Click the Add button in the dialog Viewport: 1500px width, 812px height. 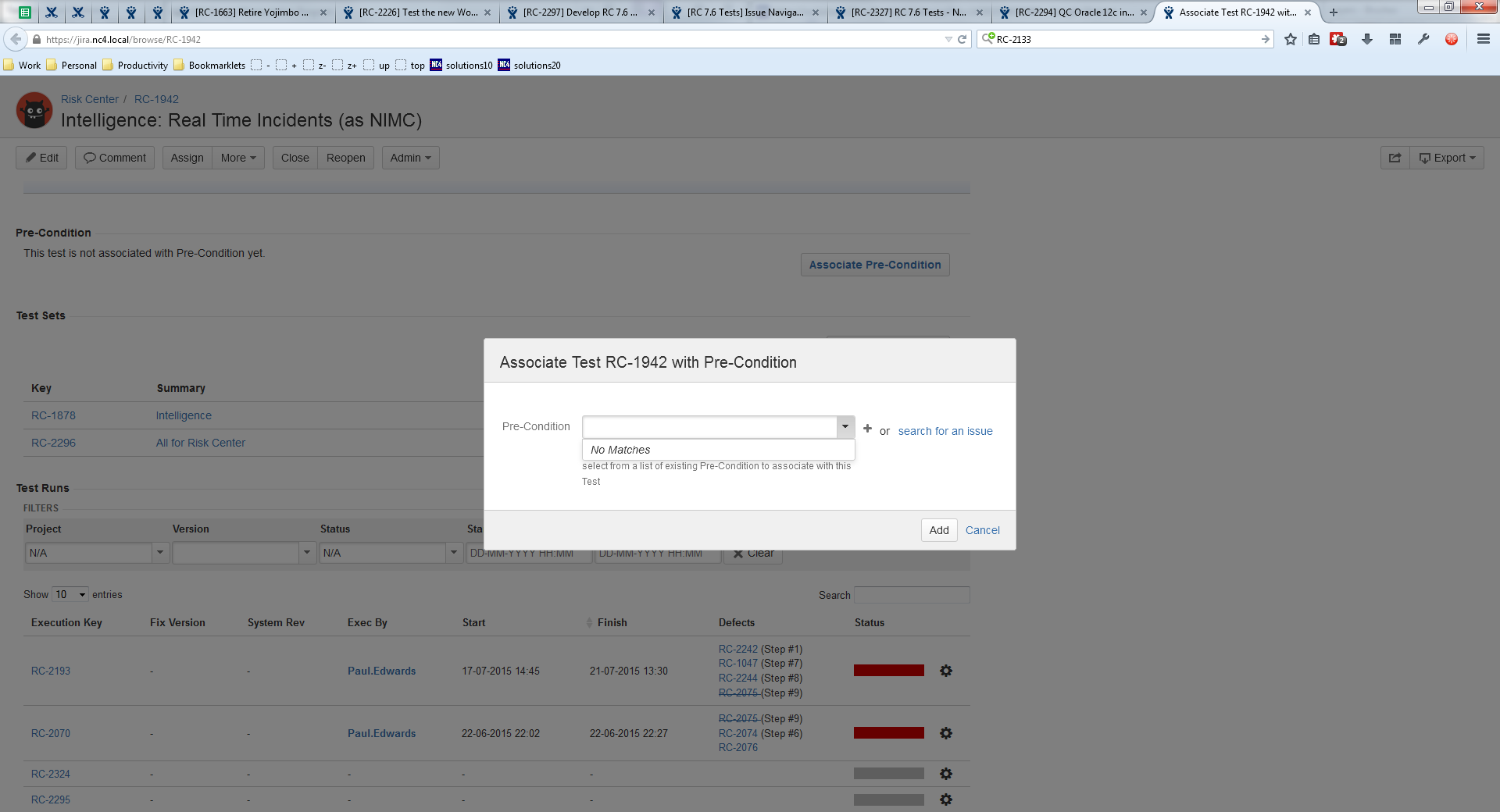(x=938, y=530)
